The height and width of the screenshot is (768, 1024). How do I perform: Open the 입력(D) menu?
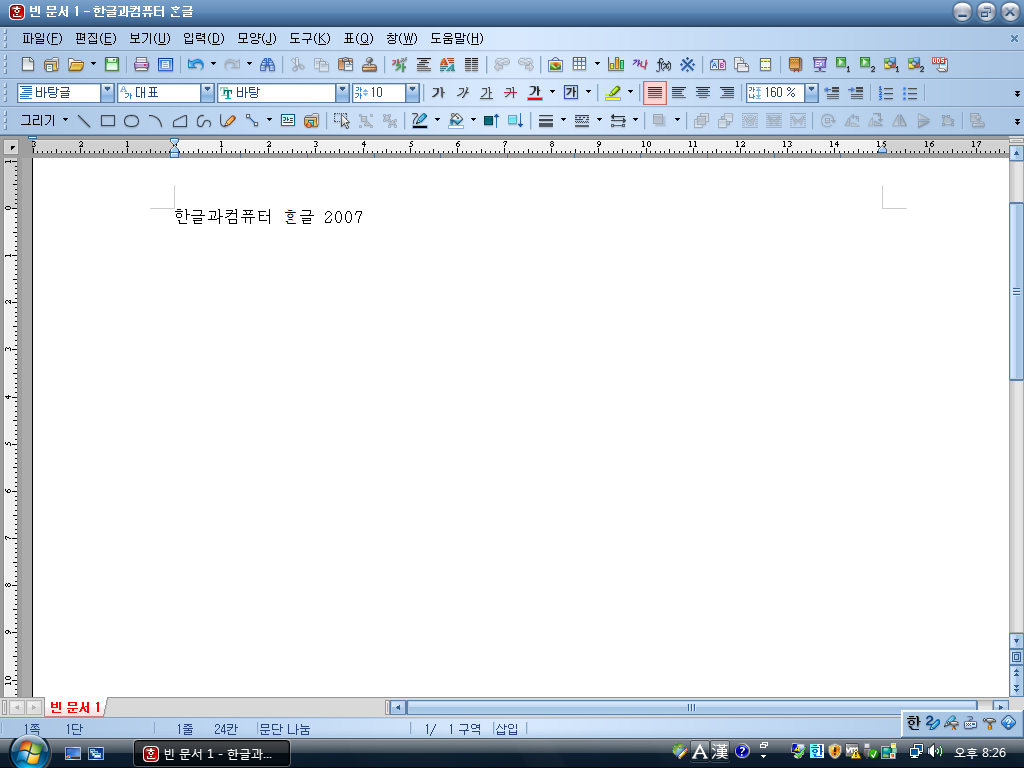coord(203,39)
